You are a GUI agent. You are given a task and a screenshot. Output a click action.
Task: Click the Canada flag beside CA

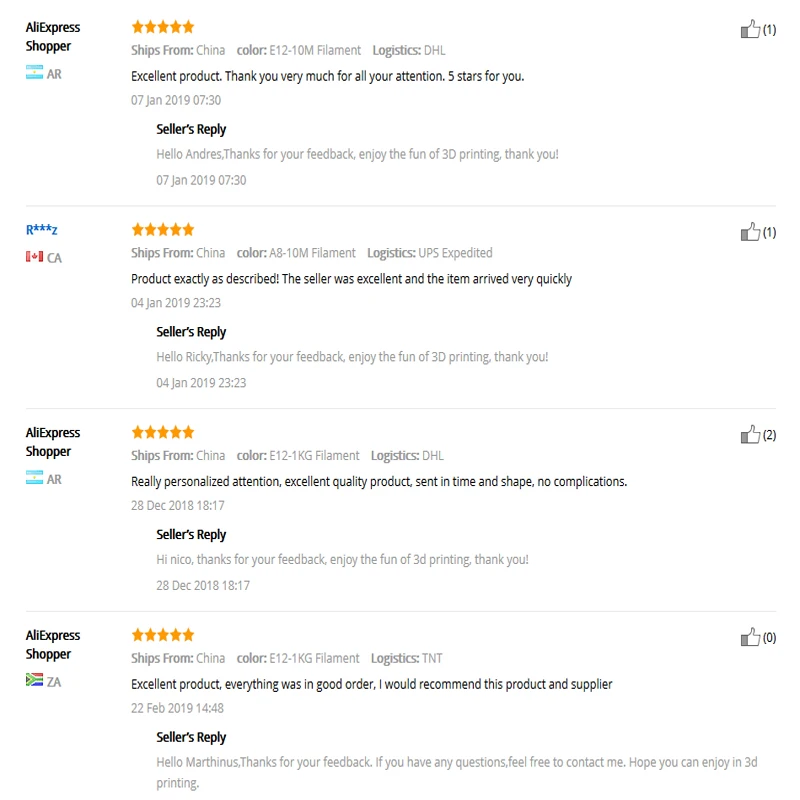(34, 256)
